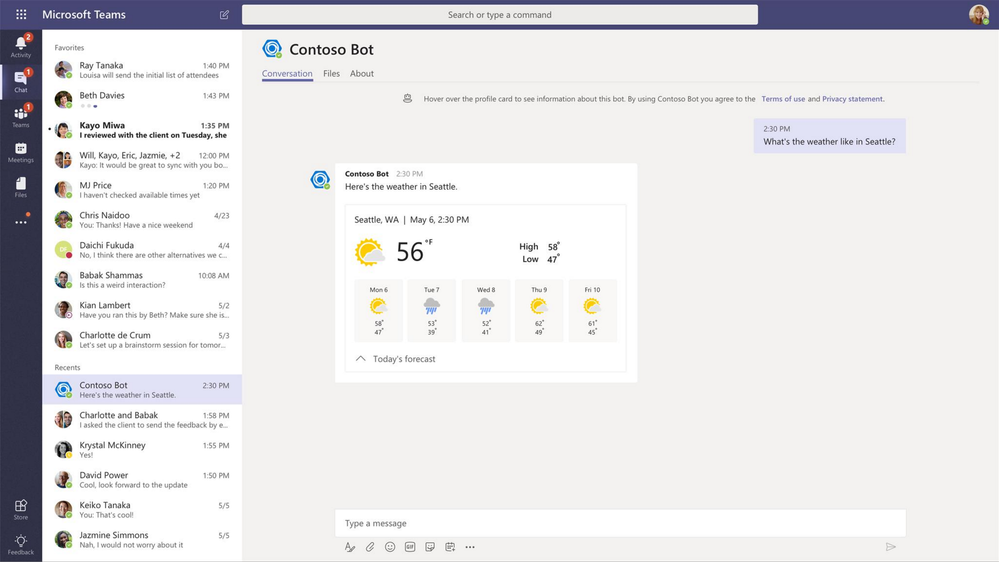Viewport: 999px width, 562px height.
Task: Open chat with Daichi Fukuda
Action: [142, 250]
